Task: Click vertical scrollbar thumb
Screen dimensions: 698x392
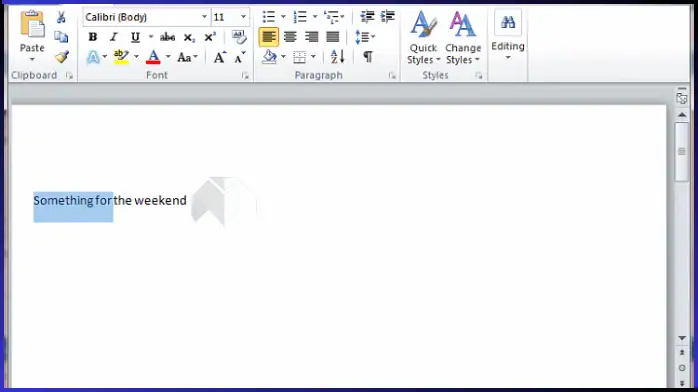Action: (x=682, y=152)
